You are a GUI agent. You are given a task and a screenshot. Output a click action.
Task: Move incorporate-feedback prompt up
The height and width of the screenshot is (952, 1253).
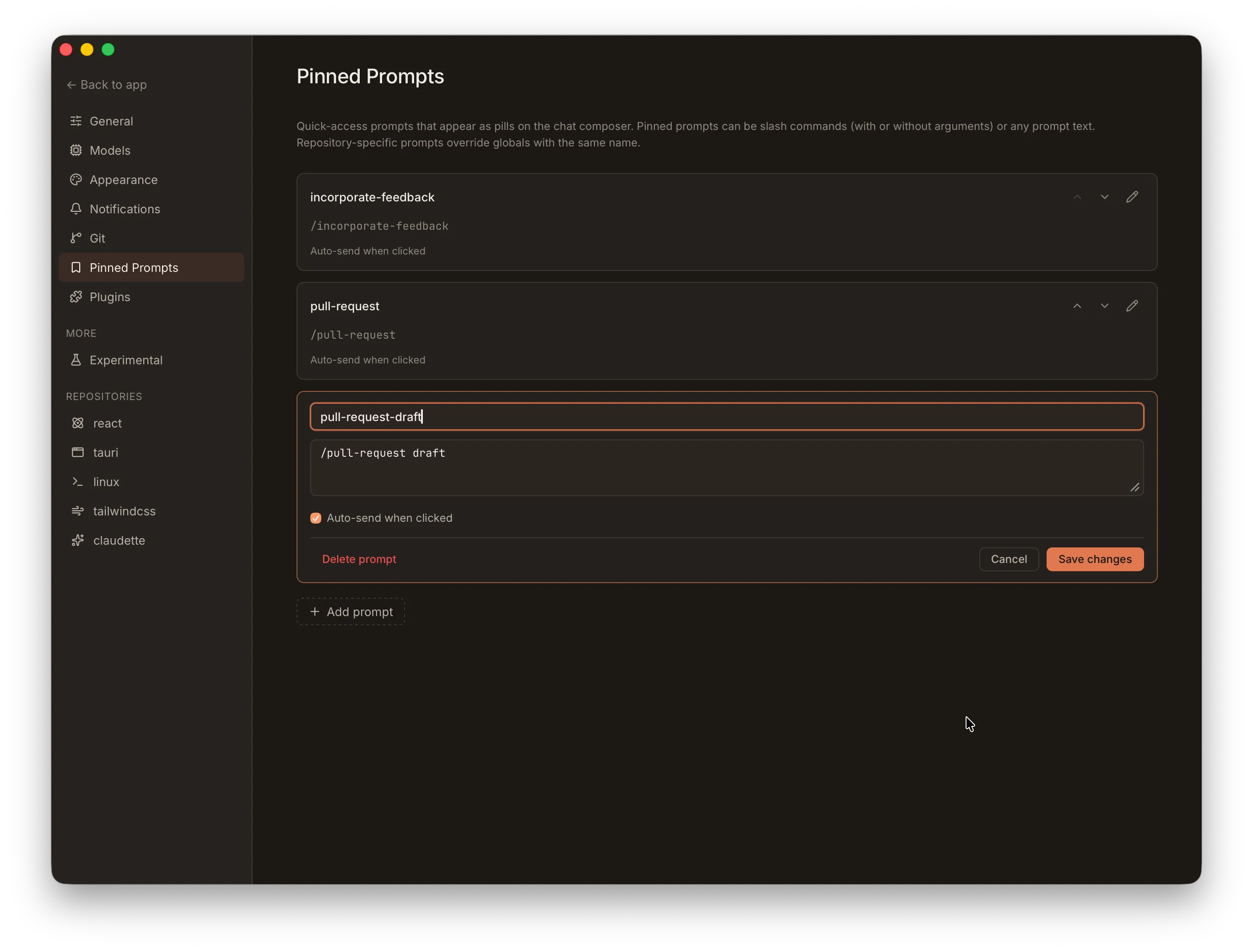click(x=1077, y=197)
